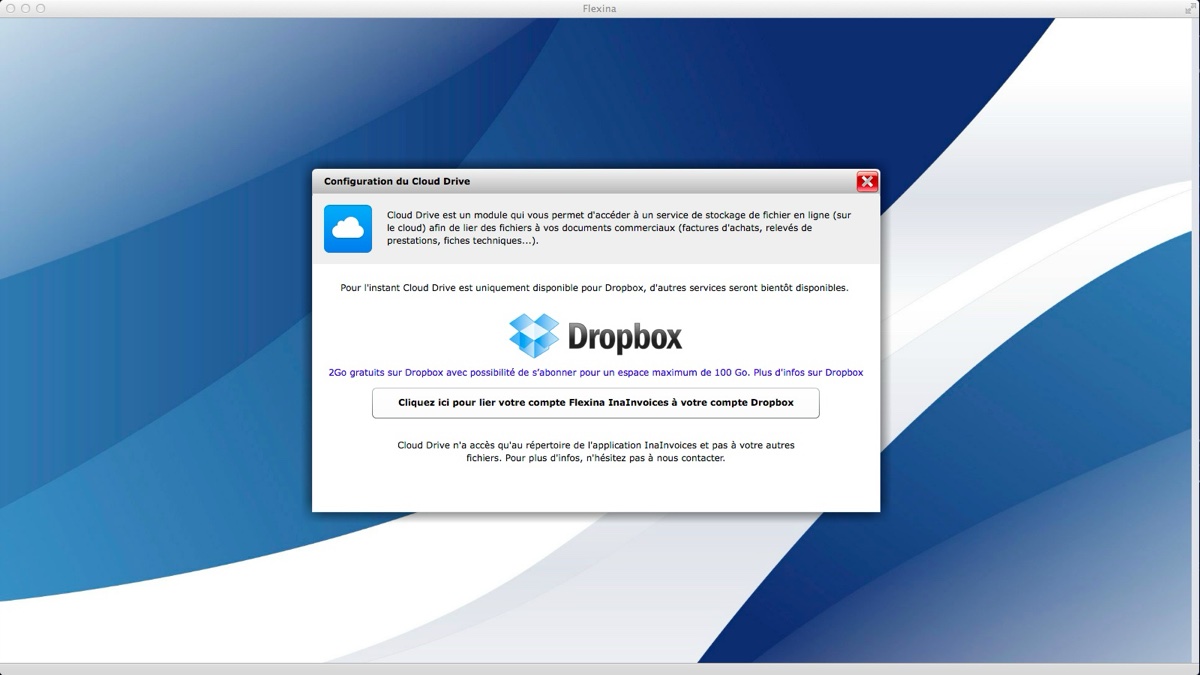The image size is (1200, 675).
Task: Click the text starting with Cloud Drive est un module
Action: click(620, 228)
